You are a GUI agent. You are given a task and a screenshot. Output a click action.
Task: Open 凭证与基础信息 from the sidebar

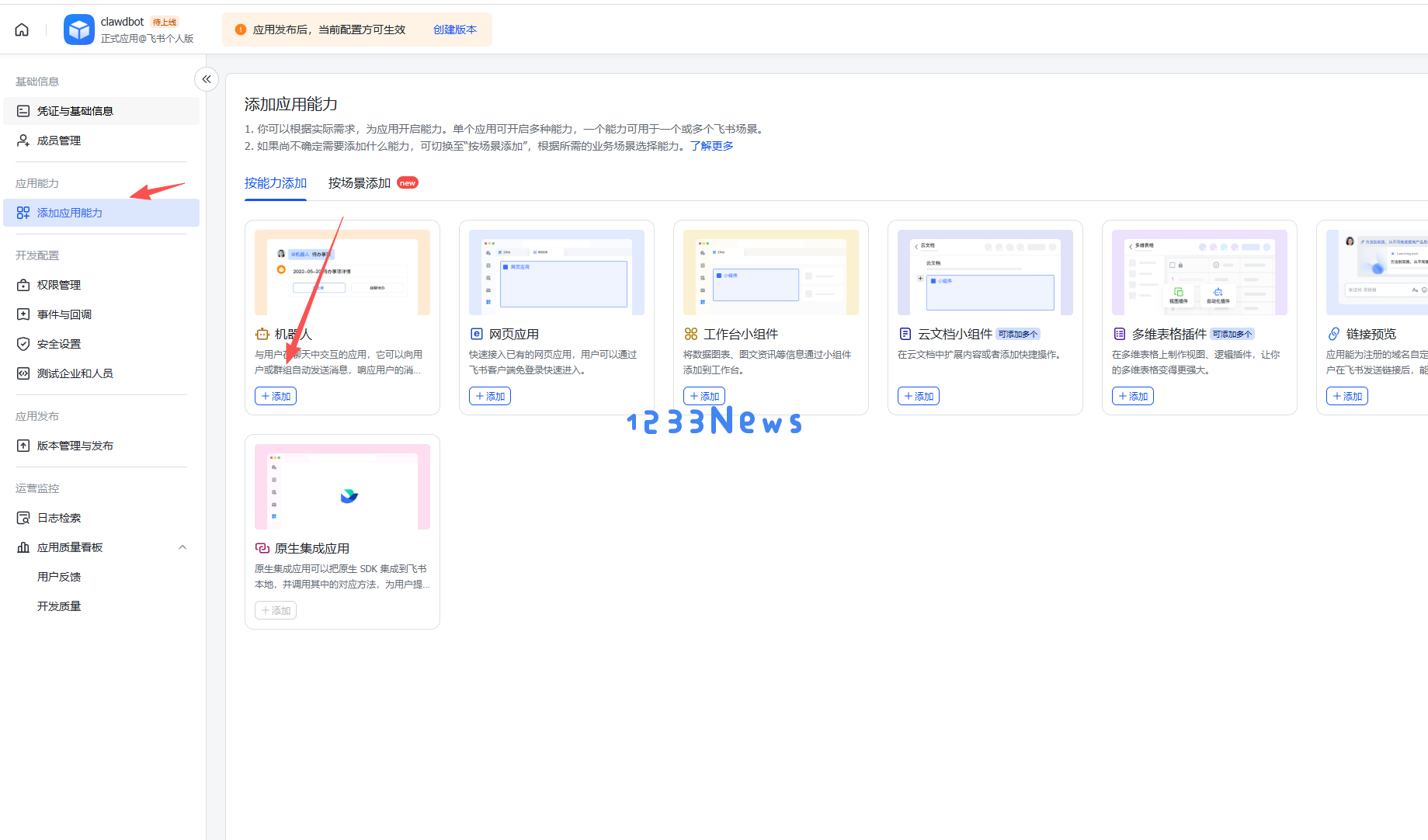point(75,110)
